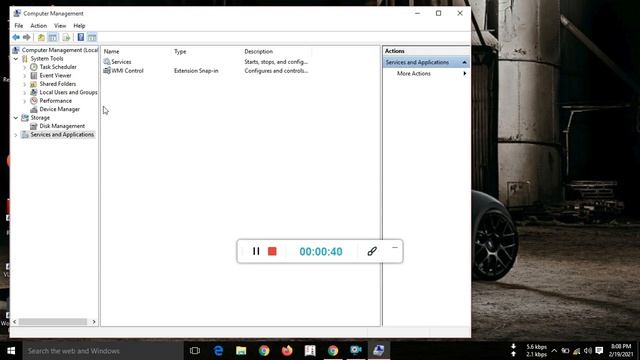Click the Up One Level folder icon

[41, 38]
